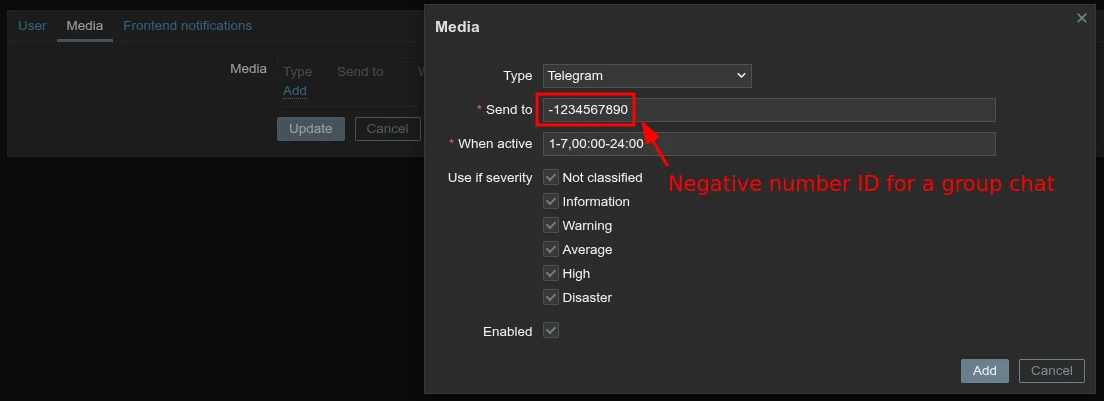Click the Send to input field
1104x401 pixels.
(769, 110)
